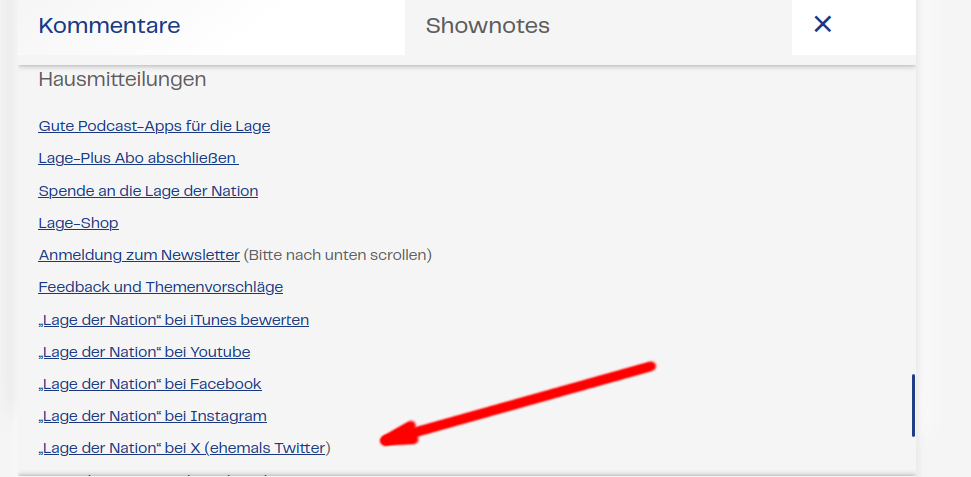Click Lage-Plus Abo abschließen link

point(138,158)
